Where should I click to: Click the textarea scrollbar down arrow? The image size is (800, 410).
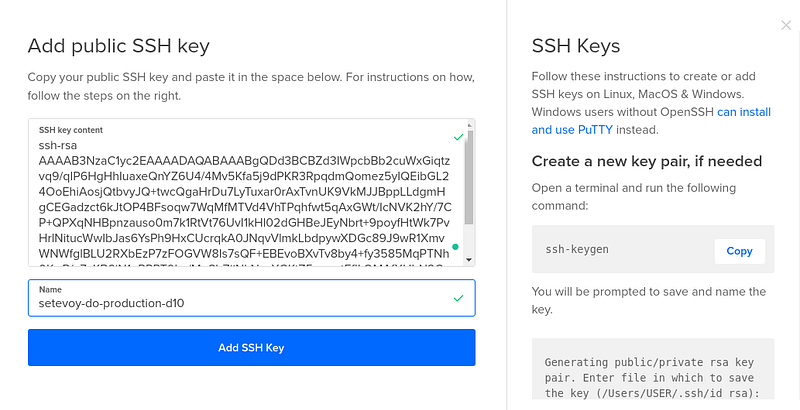469,260
